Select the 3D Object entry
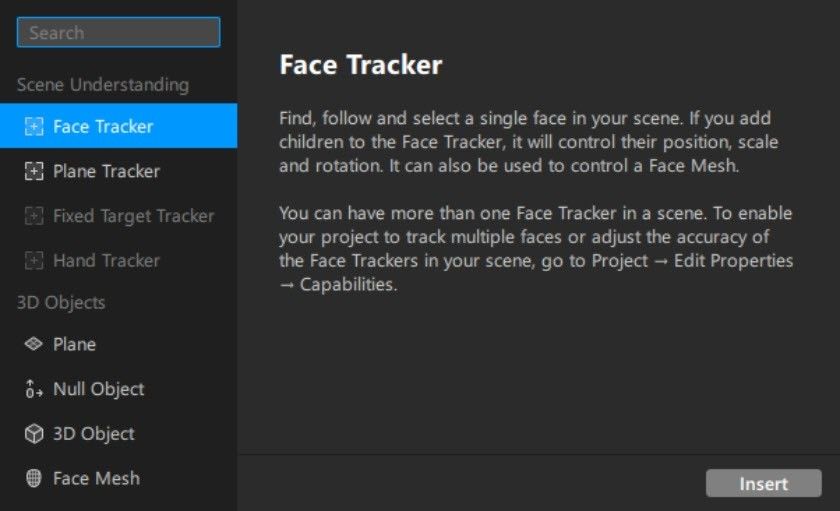 click(x=118, y=433)
